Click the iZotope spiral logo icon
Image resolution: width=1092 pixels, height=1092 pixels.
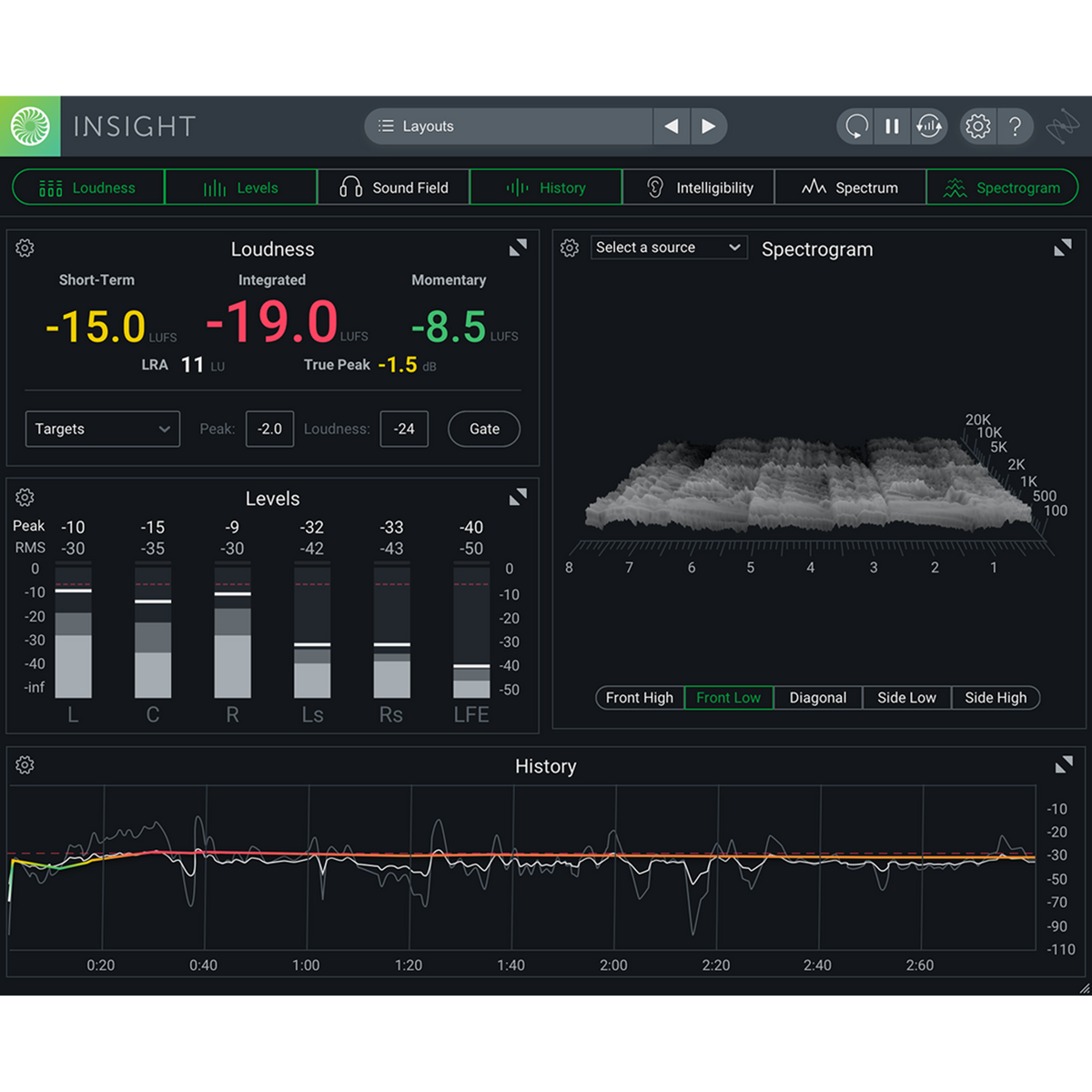[x=30, y=126]
